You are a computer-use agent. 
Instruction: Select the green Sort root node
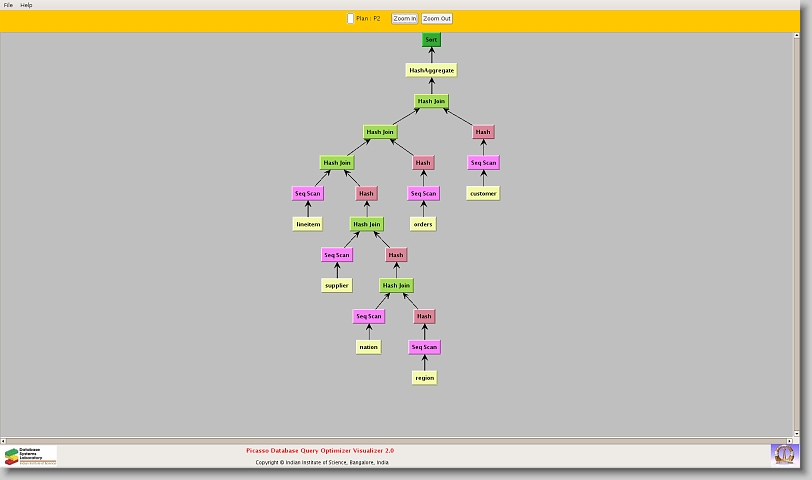pos(431,40)
